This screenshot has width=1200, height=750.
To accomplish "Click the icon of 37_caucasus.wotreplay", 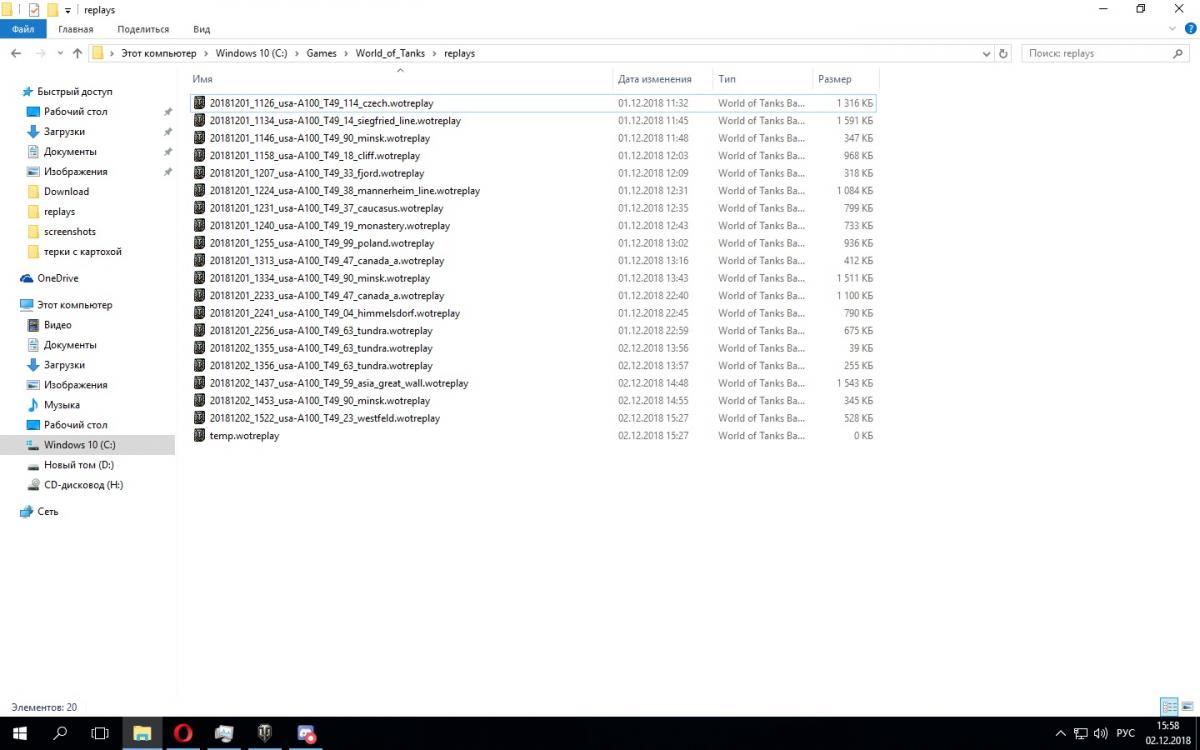I will point(199,208).
